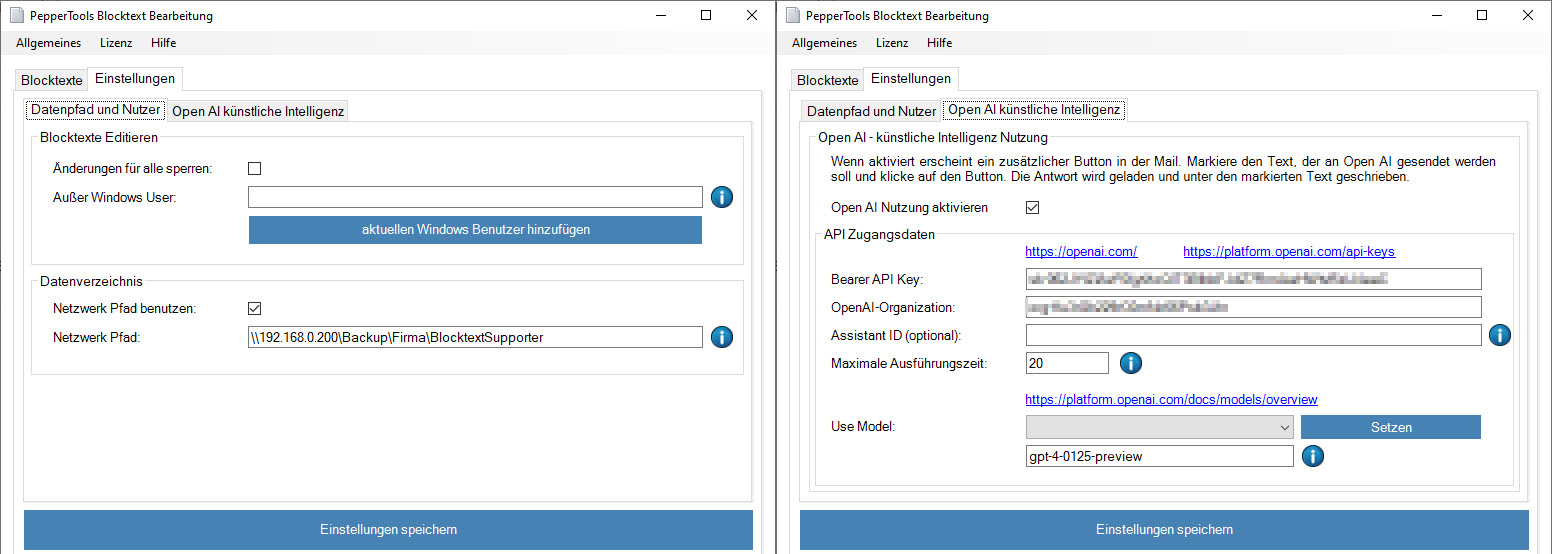Click info icon next to Assistant ID field
The height and width of the screenshot is (554, 1552).
coord(1499,335)
